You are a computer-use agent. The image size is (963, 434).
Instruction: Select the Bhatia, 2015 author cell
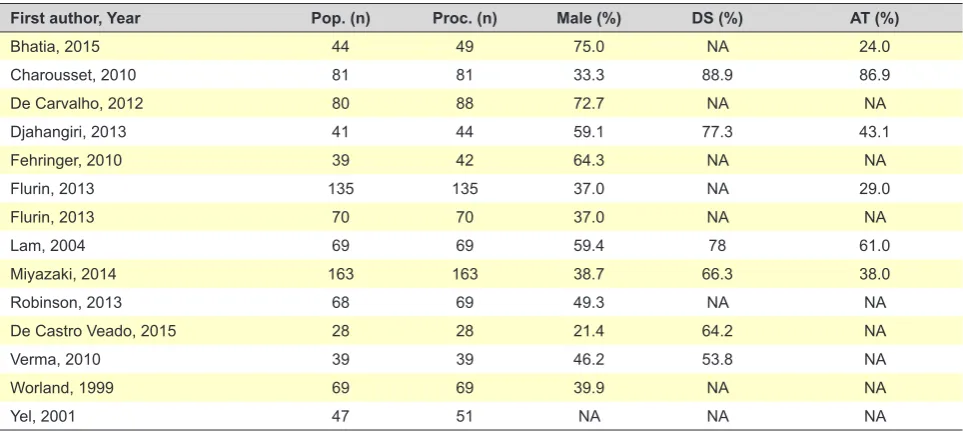[55, 47]
